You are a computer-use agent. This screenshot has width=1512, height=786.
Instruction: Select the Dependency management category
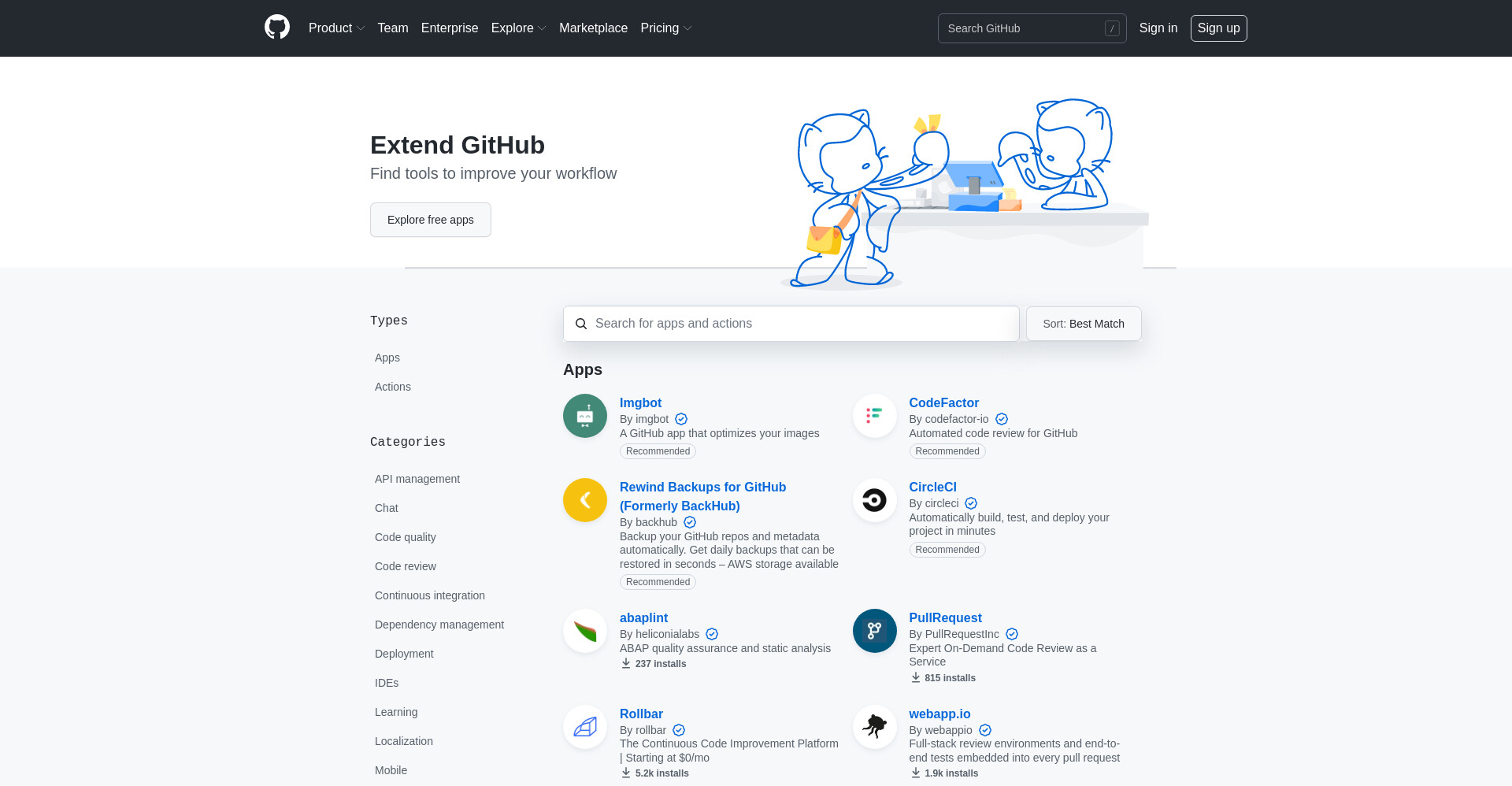click(x=439, y=625)
